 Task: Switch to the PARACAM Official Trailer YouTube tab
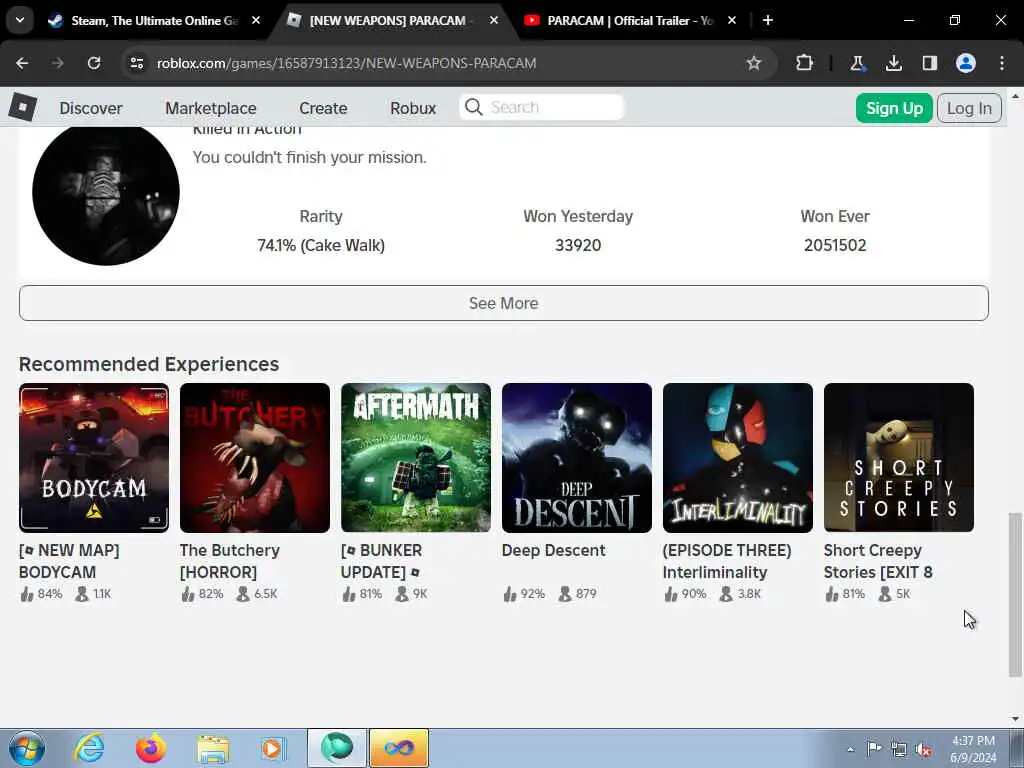tap(631, 20)
